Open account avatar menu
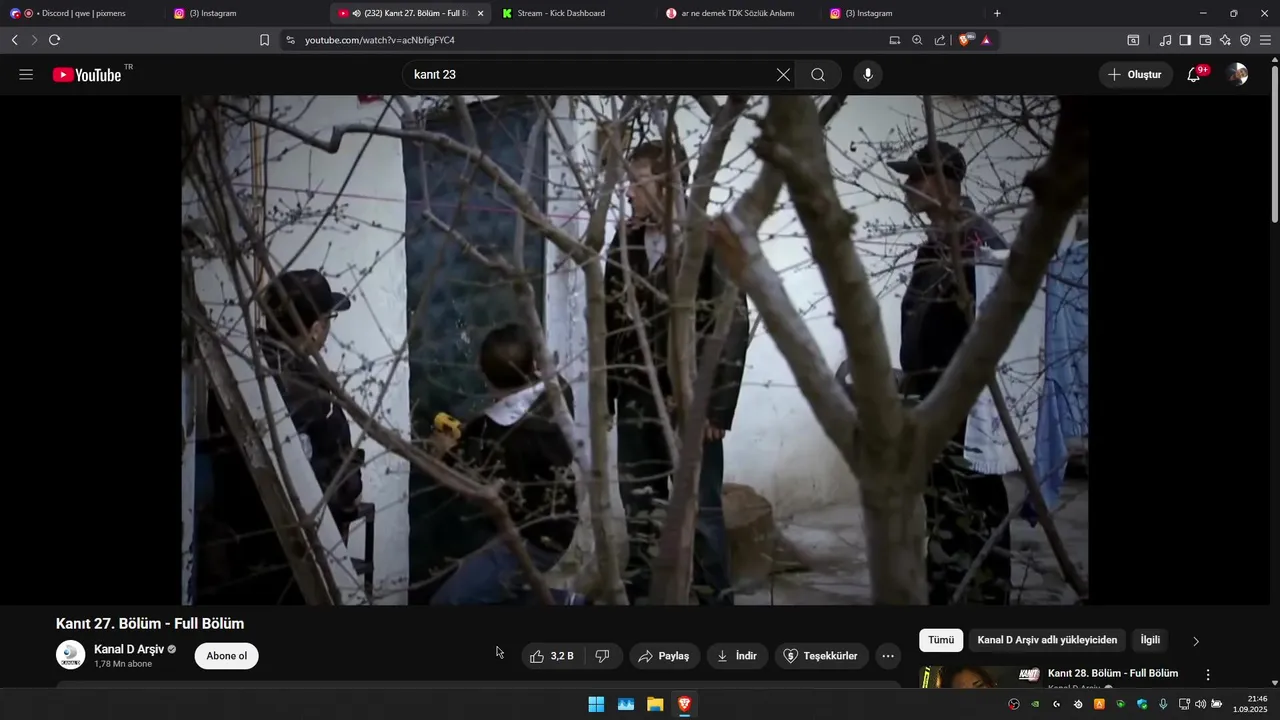 click(x=1238, y=75)
